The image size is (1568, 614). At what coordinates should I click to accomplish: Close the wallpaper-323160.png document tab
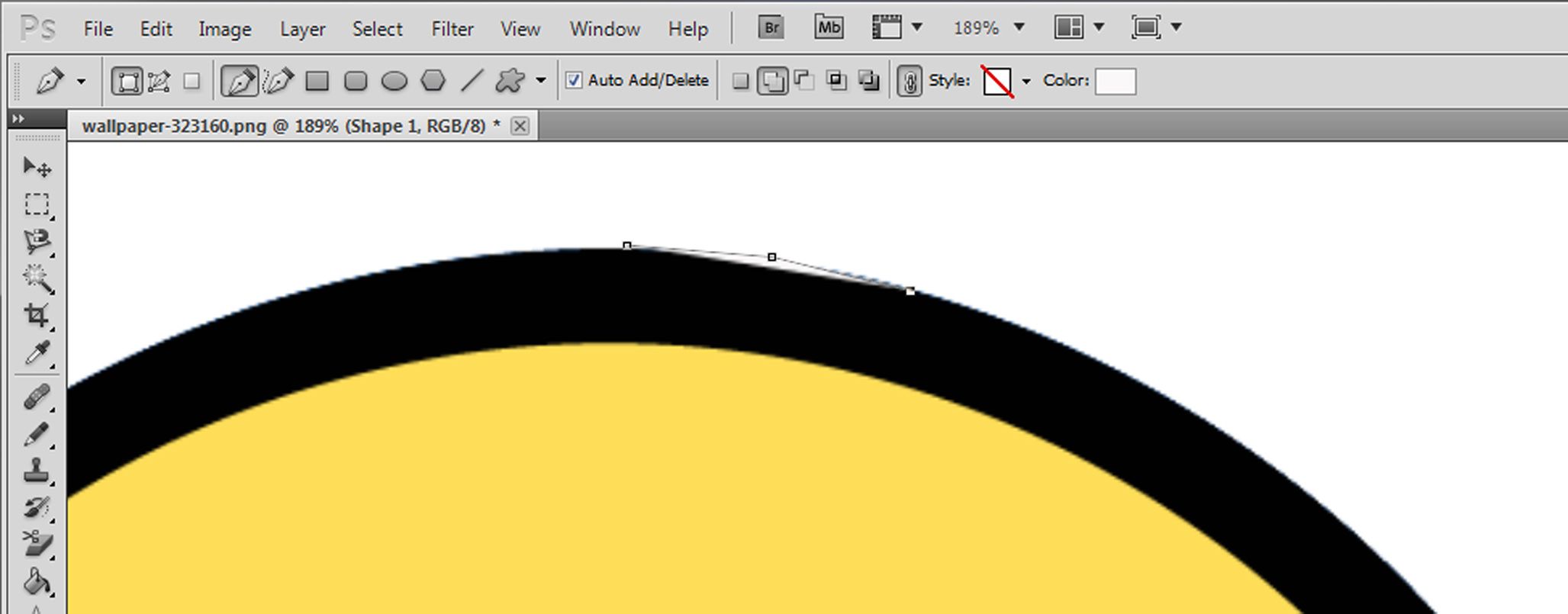point(520,126)
